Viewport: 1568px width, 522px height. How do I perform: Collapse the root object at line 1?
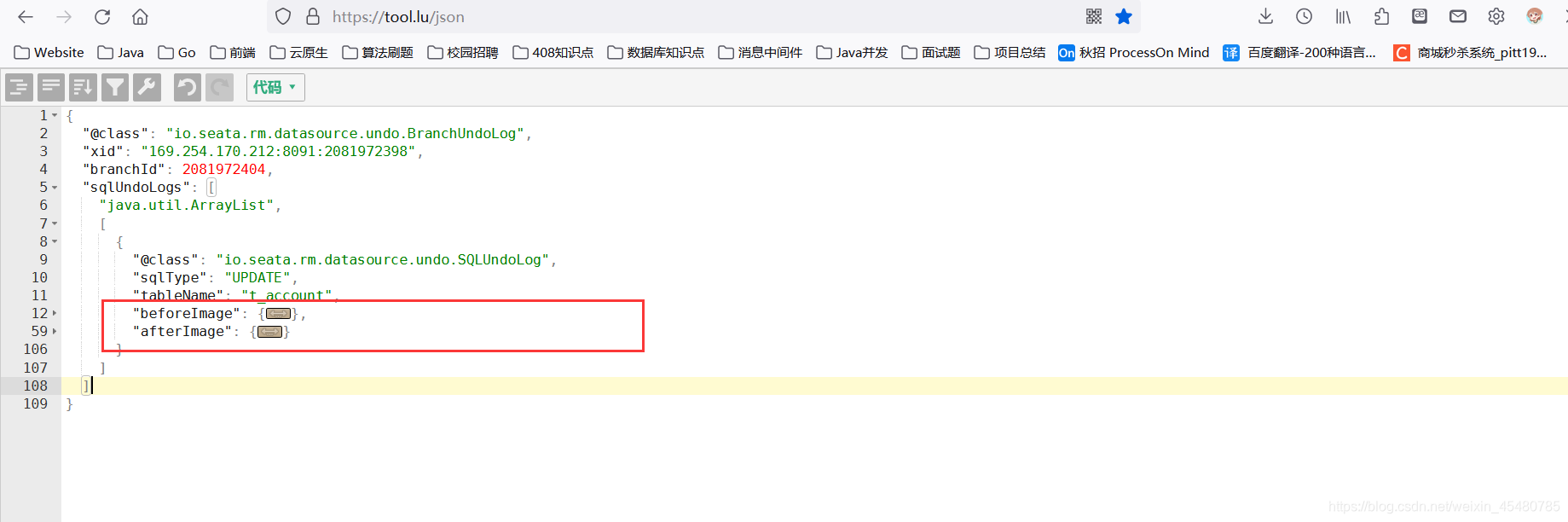pyautogui.click(x=55, y=115)
